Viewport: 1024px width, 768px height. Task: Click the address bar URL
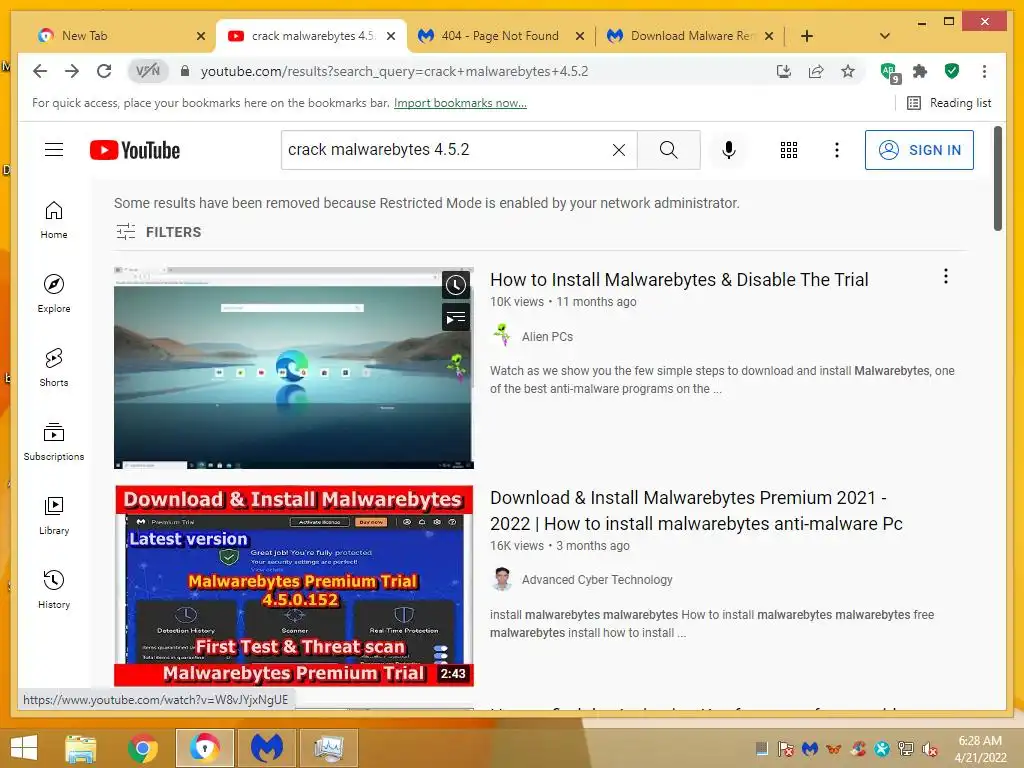[394, 71]
